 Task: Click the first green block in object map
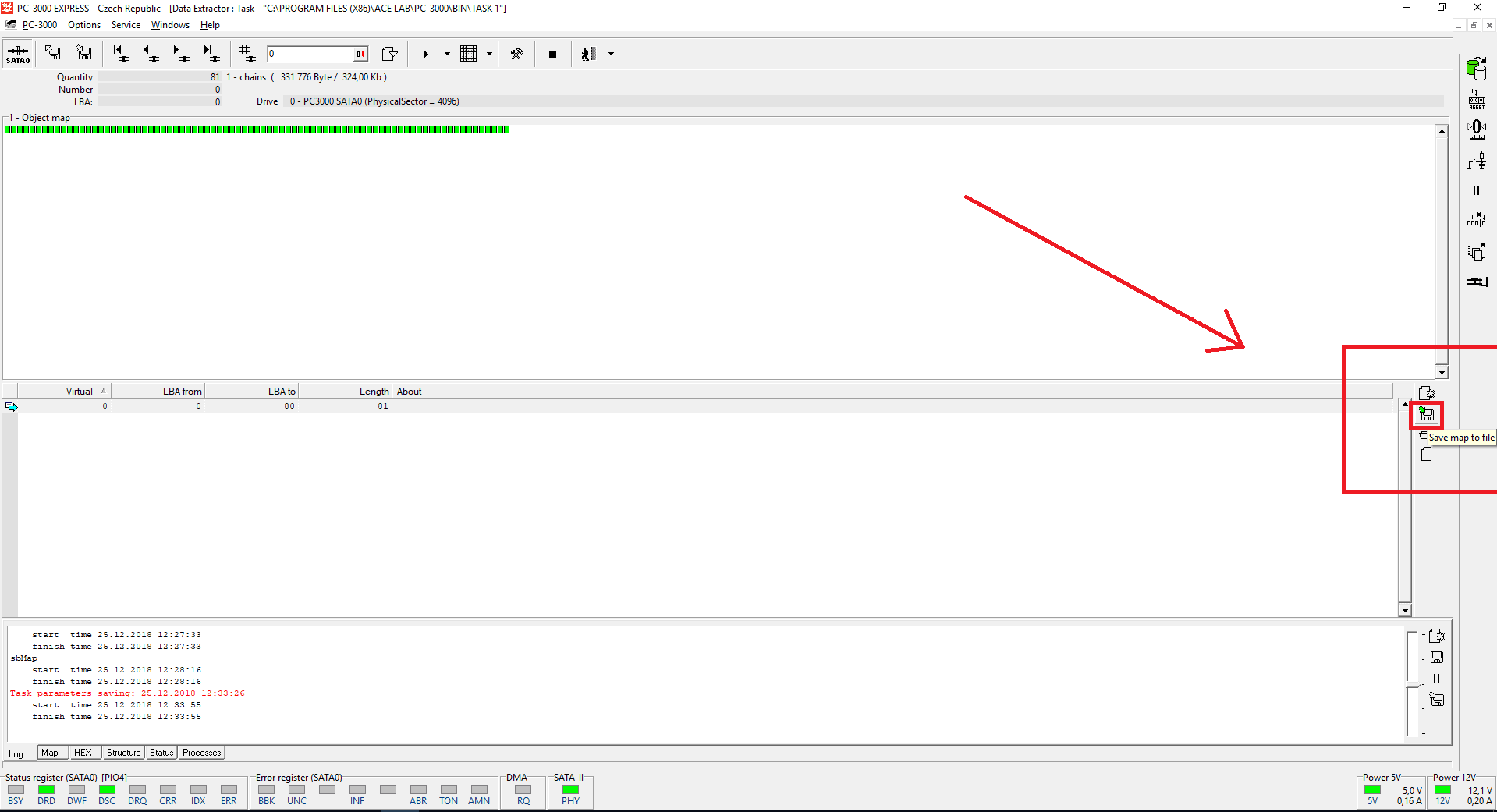click(x=8, y=129)
